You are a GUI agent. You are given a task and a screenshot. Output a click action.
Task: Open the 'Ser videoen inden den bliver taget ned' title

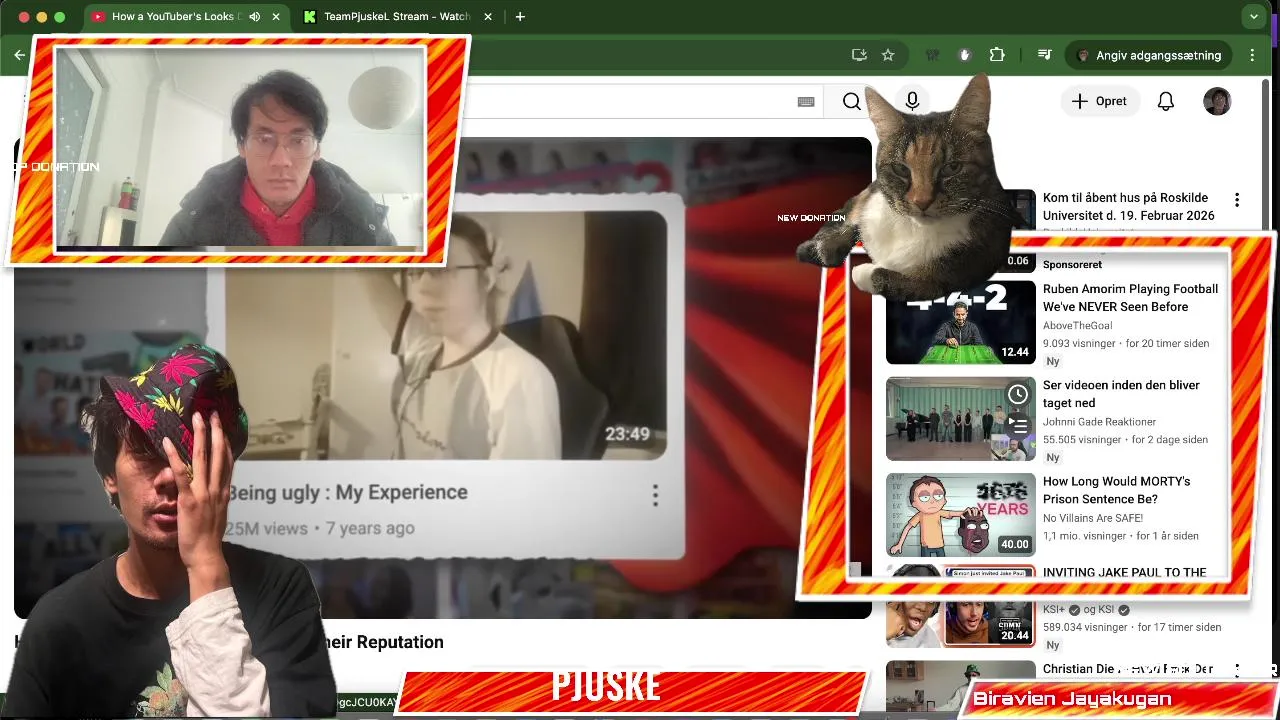(1121, 394)
